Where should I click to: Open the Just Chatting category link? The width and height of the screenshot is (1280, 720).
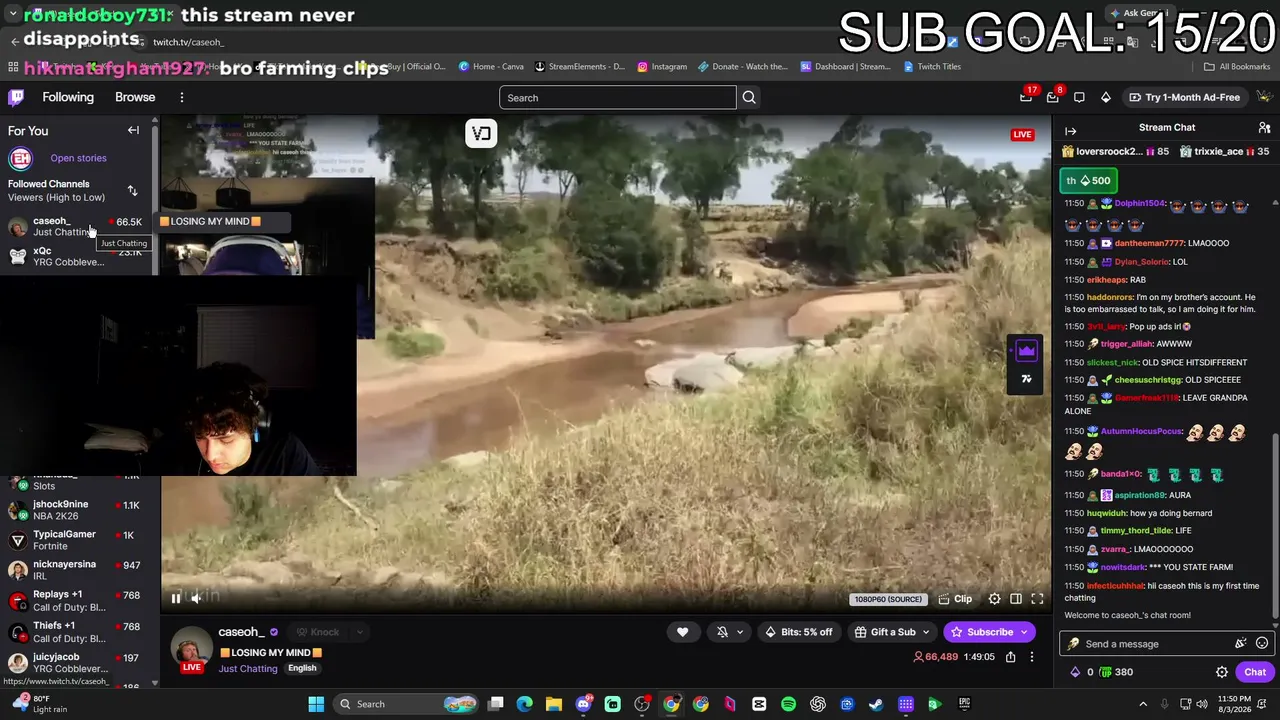[248, 668]
